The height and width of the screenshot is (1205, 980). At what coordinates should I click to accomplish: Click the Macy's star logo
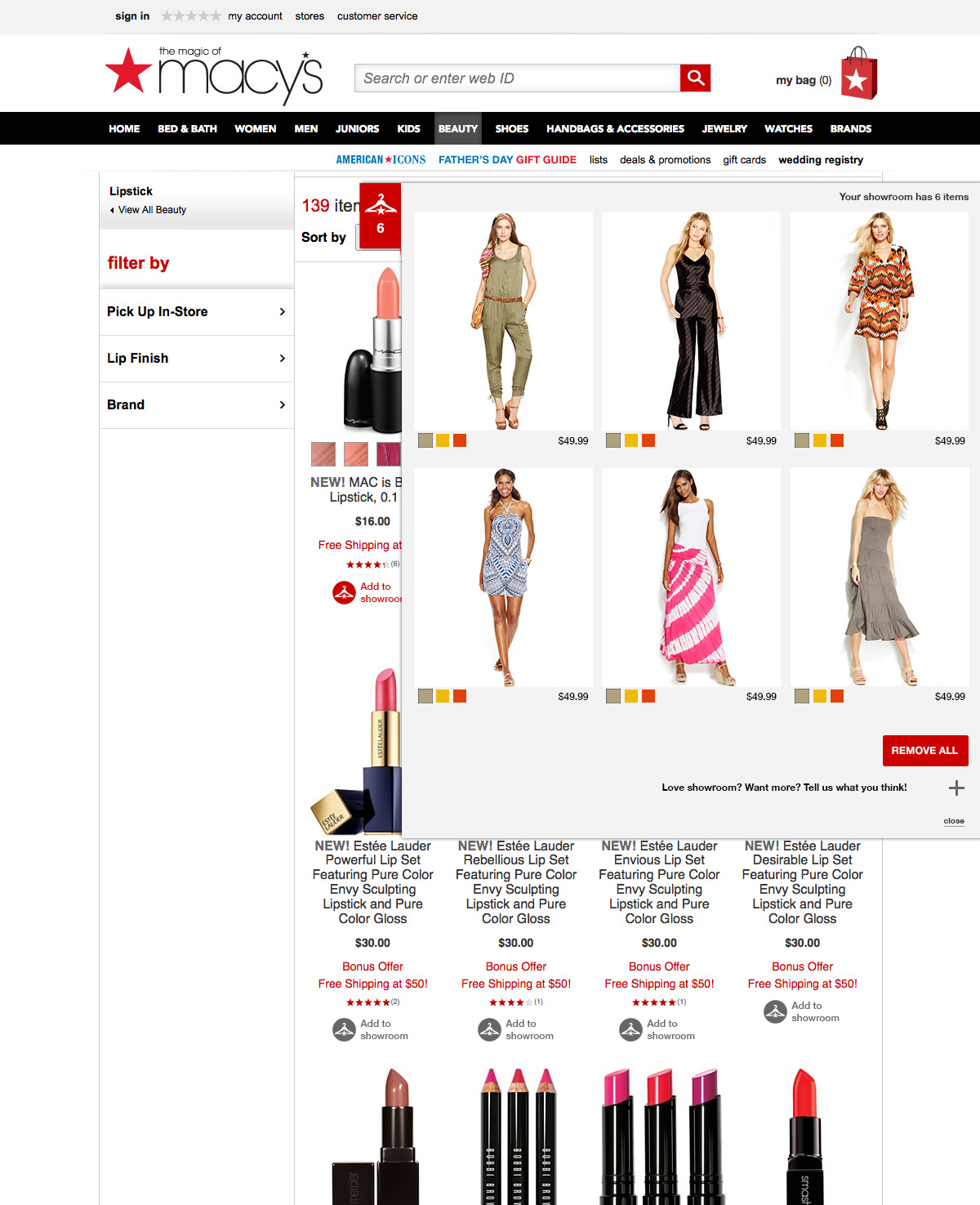[129, 71]
